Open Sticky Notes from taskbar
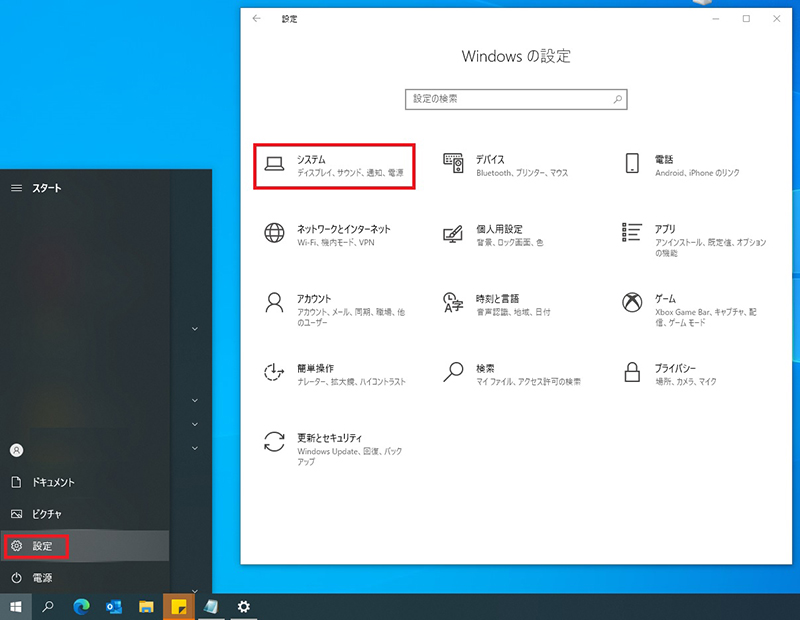This screenshot has height=620, width=800. coord(179,607)
